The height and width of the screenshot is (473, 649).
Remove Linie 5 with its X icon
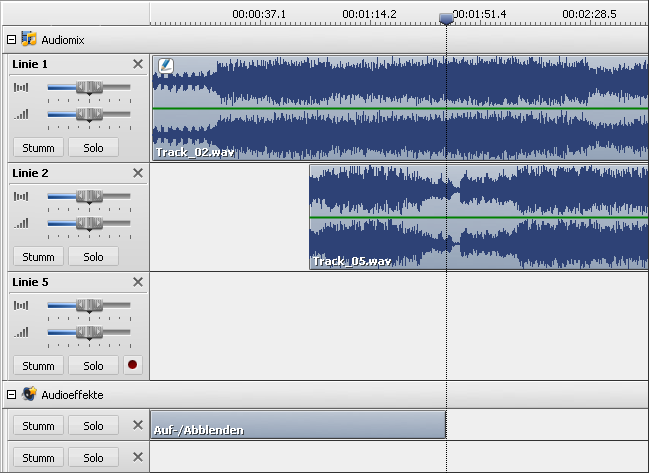pyautogui.click(x=138, y=282)
